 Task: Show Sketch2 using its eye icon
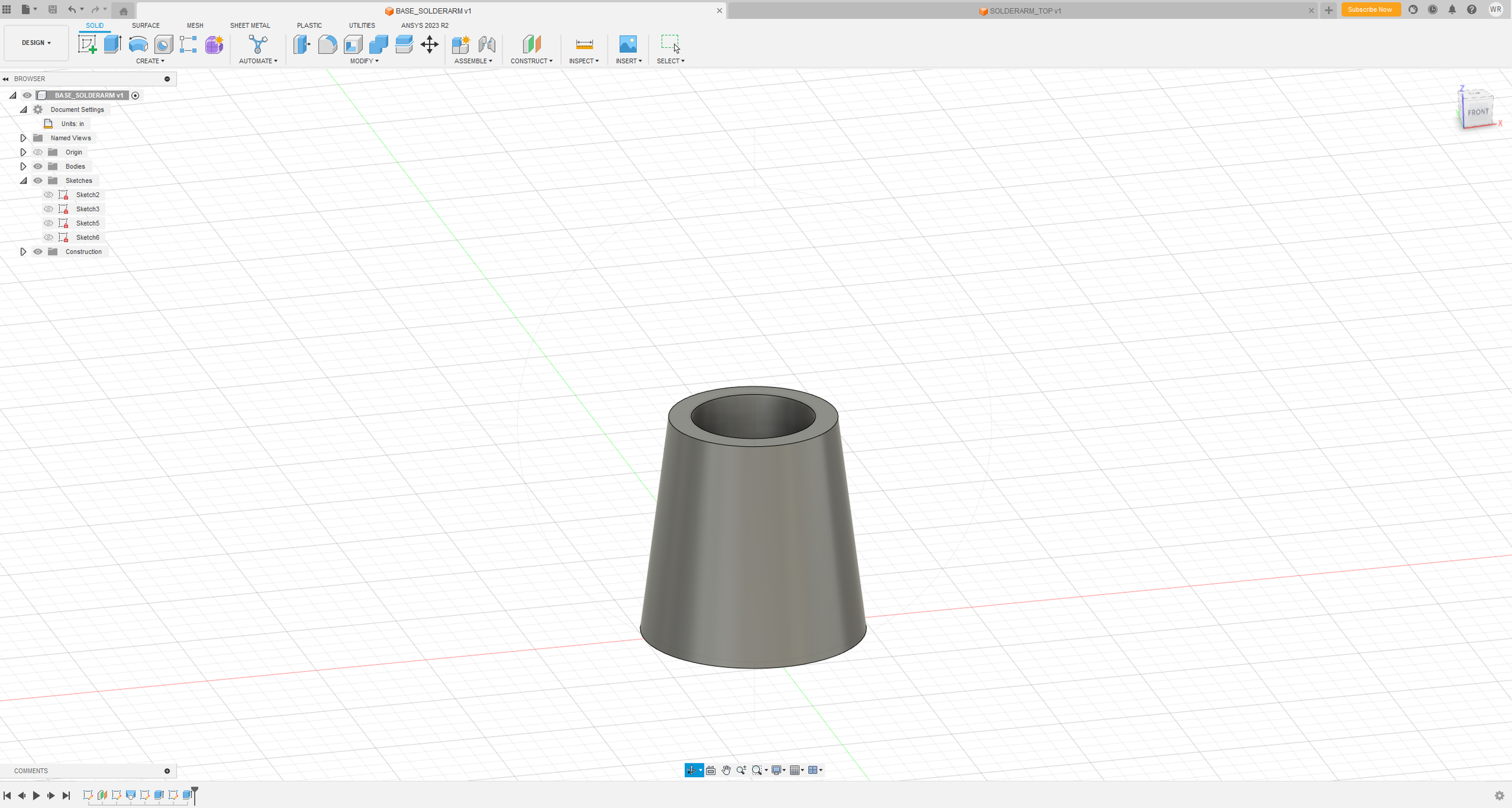(49, 195)
